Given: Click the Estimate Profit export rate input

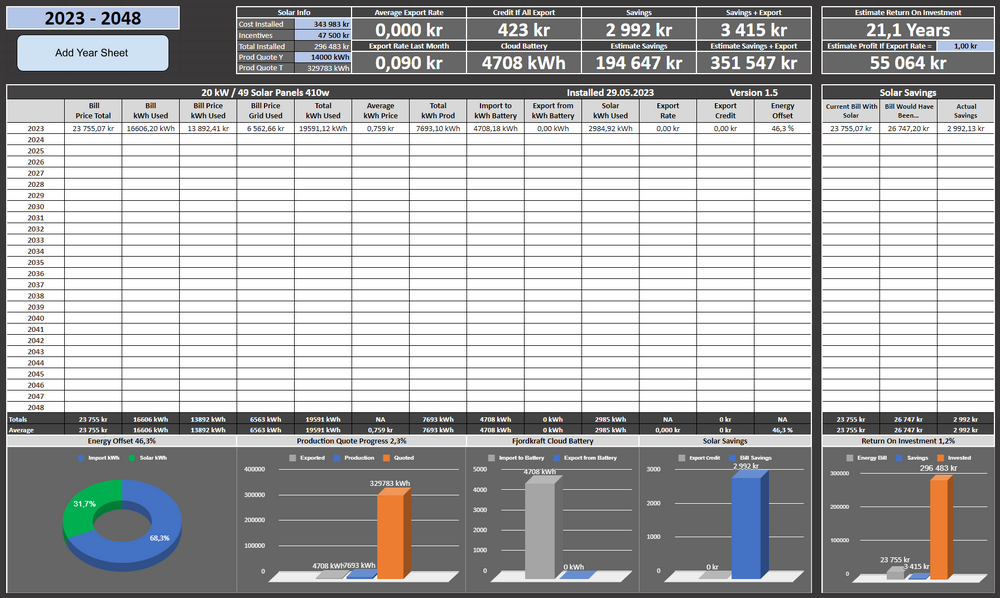Looking at the screenshot, I should [x=965, y=46].
